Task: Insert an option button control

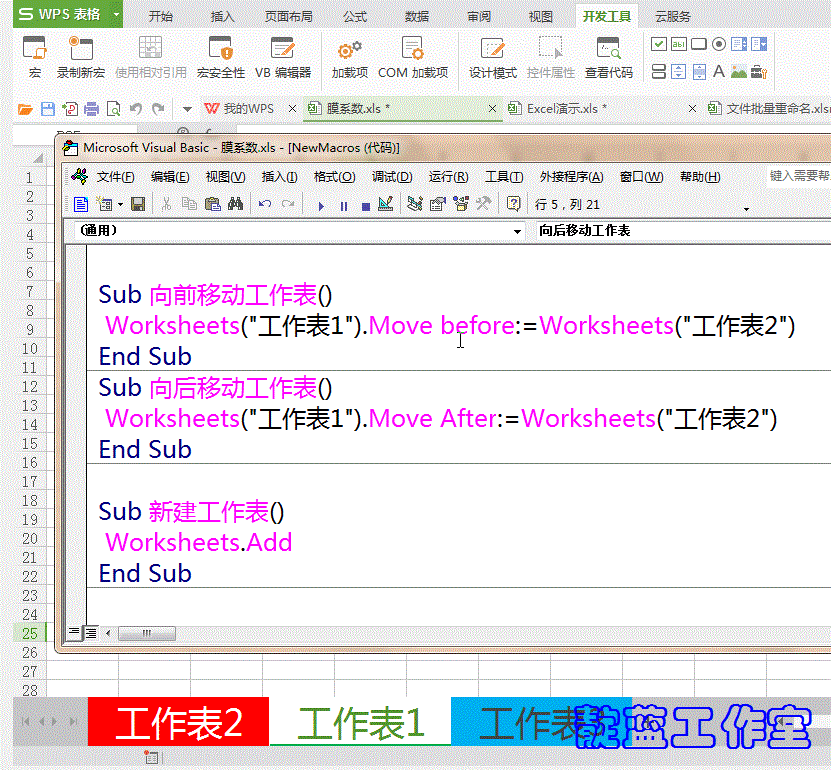Action: (x=718, y=44)
